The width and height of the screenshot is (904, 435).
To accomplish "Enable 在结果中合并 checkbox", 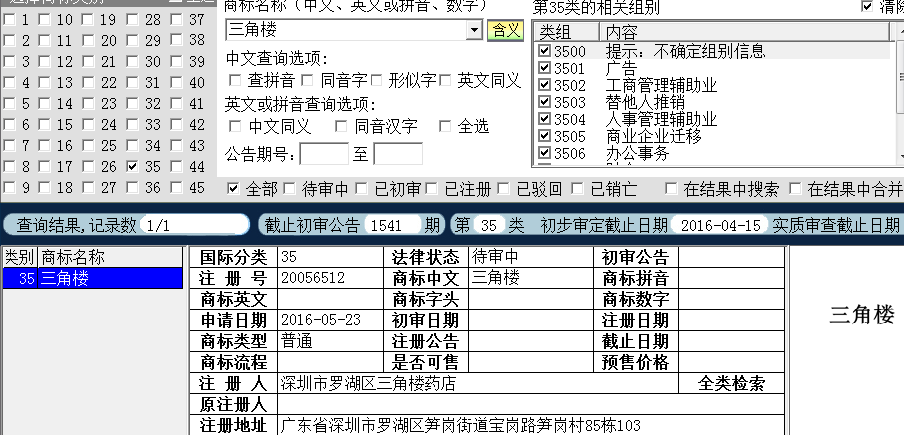I will tap(795, 188).
